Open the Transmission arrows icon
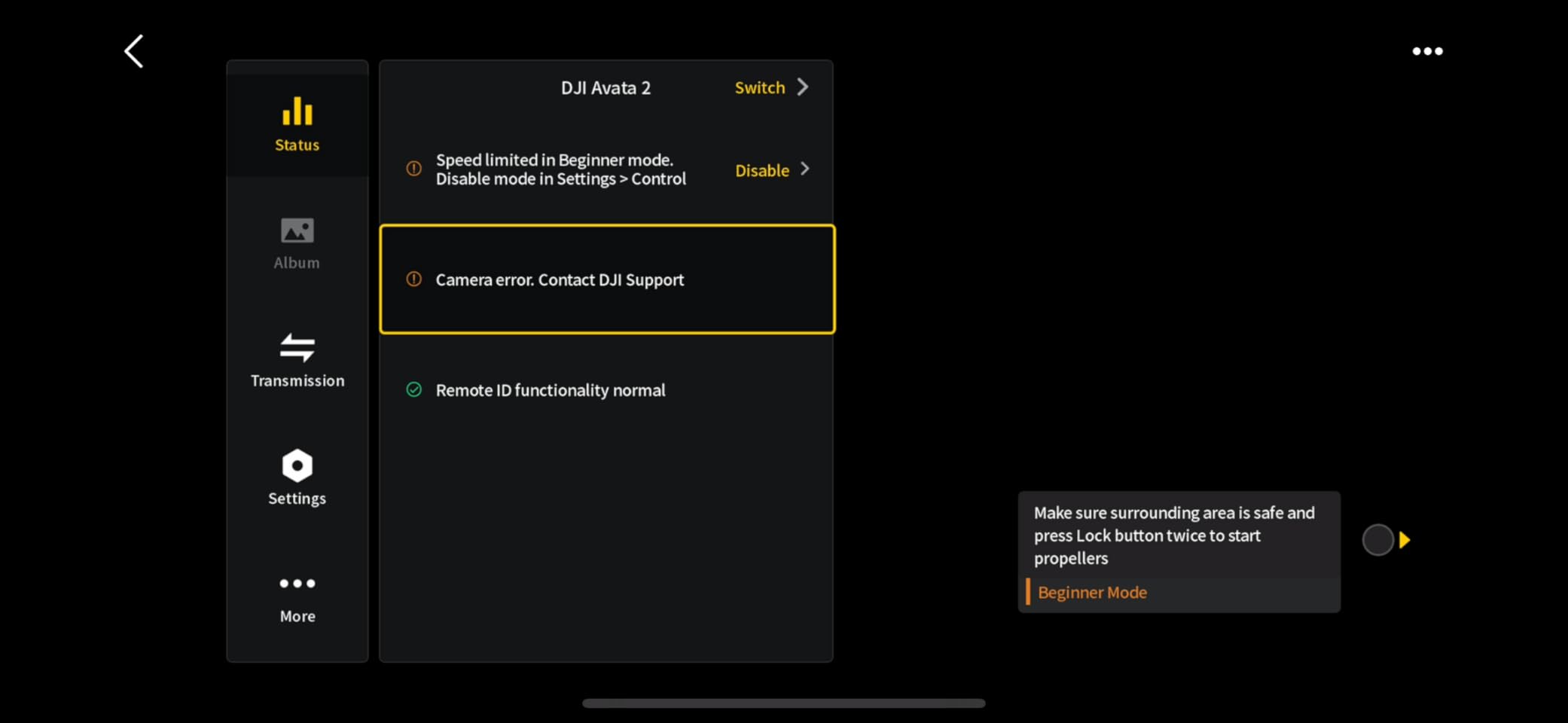Viewport: 1568px width, 723px height. coord(297,347)
